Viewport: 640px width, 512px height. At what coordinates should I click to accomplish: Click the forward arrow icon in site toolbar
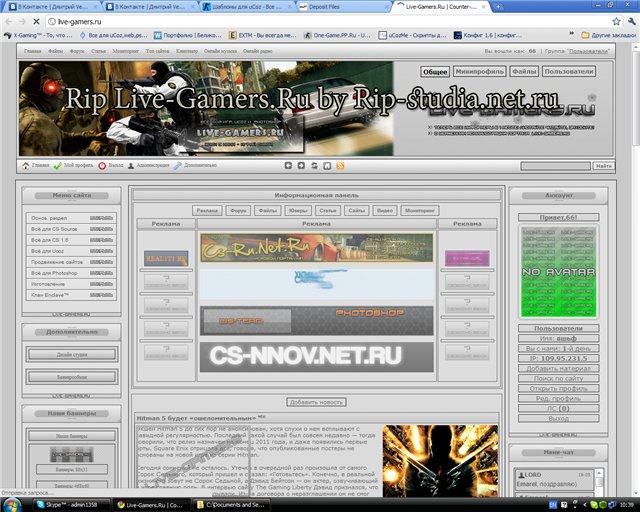pos(301,165)
